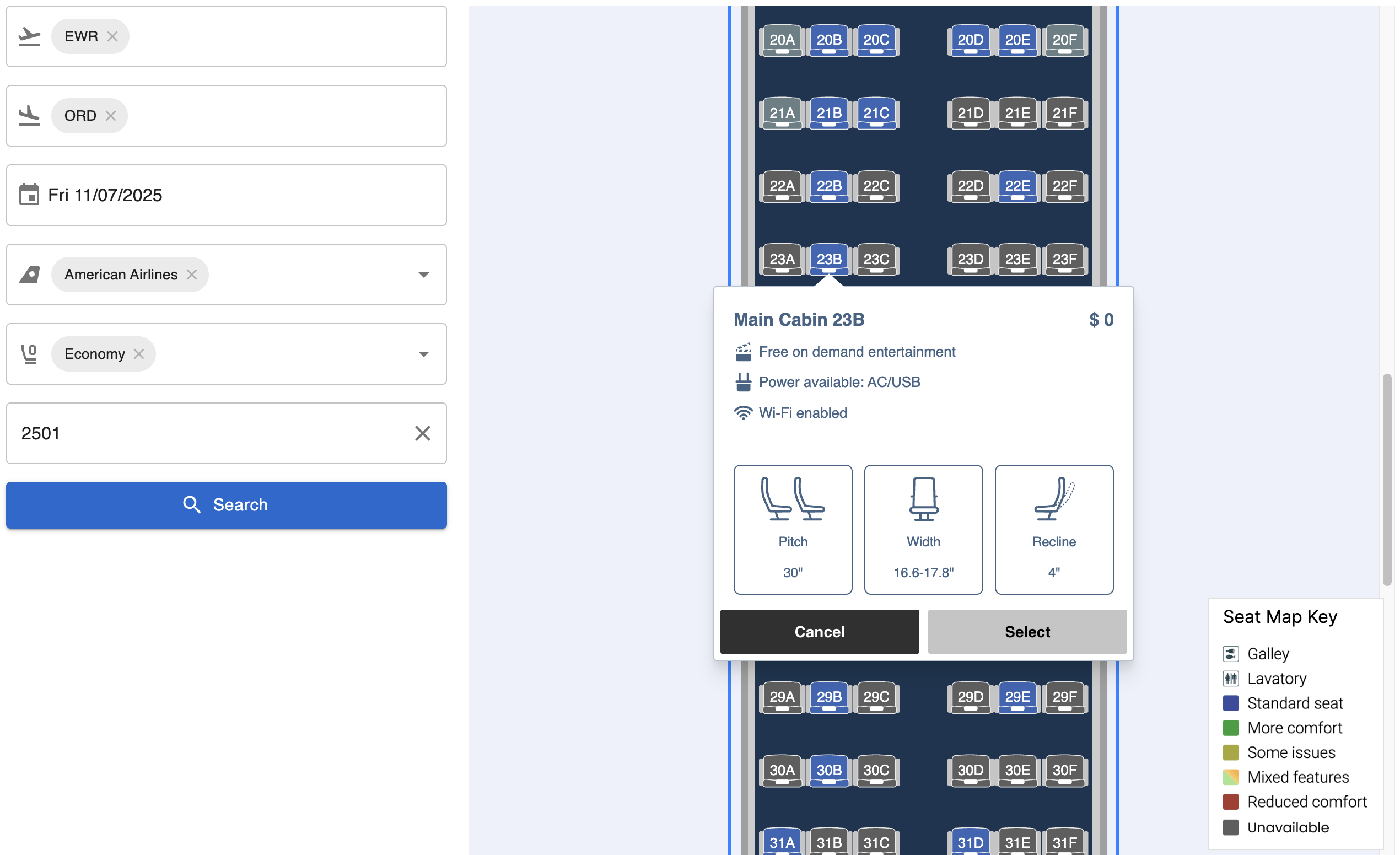Click the power outlet icon
This screenshot has height=855, width=1400.
(x=744, y=383)
